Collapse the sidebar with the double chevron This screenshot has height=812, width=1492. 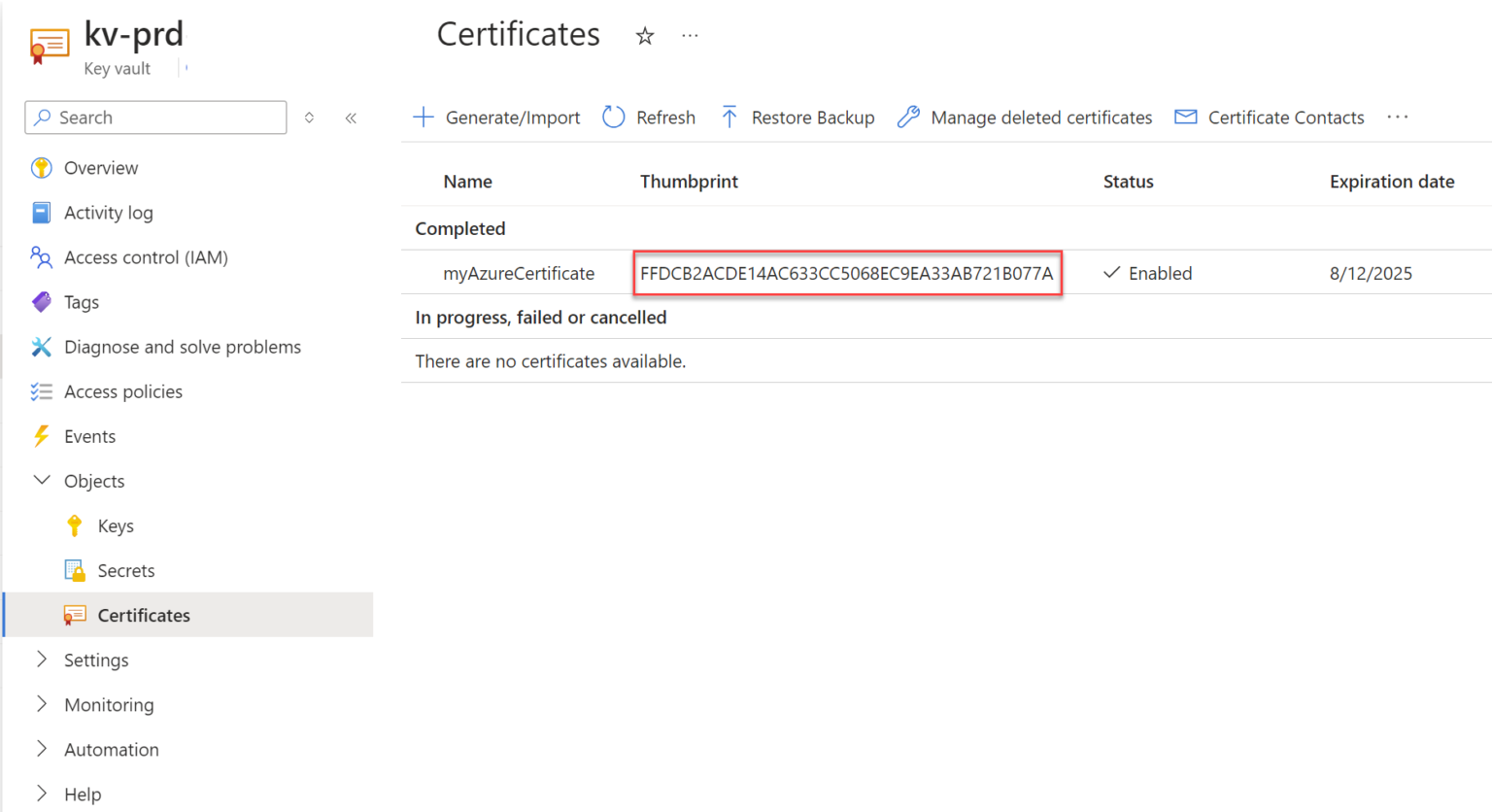[x=351, y=118]
